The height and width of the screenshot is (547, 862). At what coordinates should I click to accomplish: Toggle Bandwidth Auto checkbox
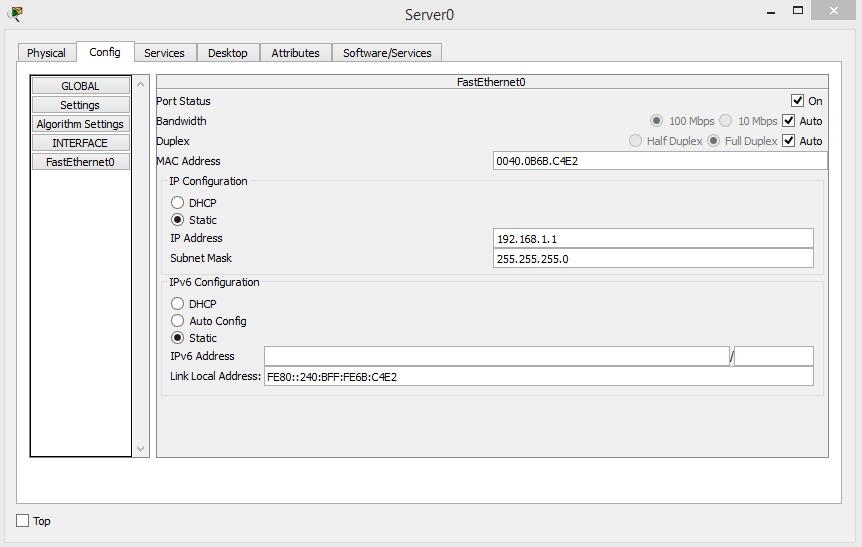pos(788,121)
